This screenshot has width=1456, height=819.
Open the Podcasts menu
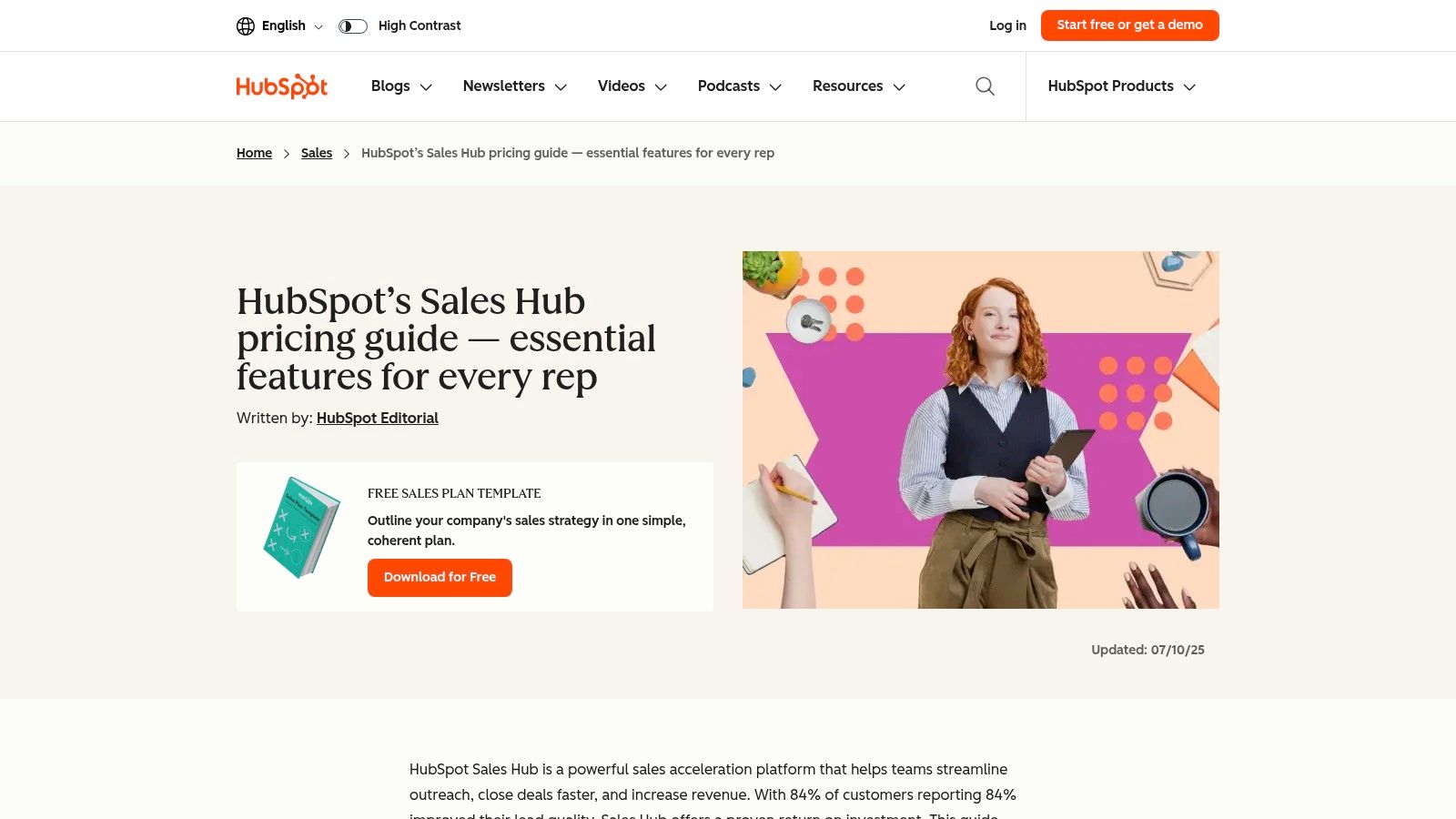(738, 86)
